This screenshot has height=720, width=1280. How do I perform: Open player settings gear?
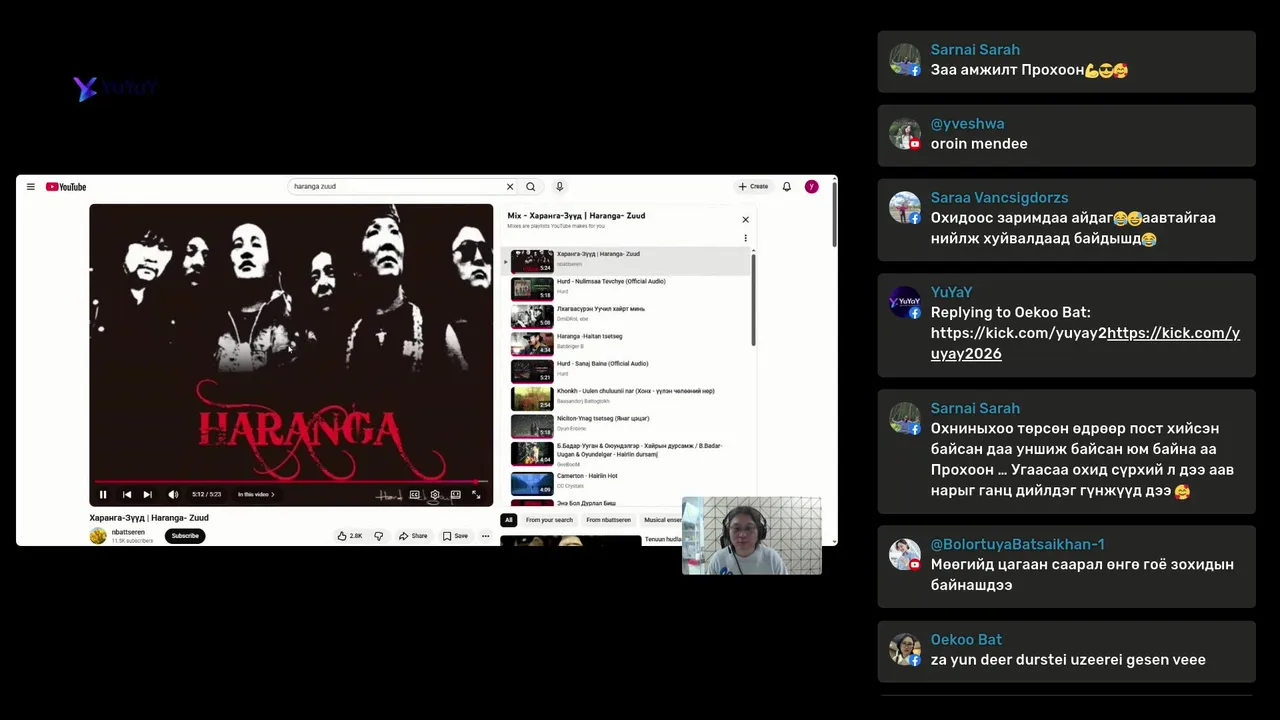click(434, 494)
